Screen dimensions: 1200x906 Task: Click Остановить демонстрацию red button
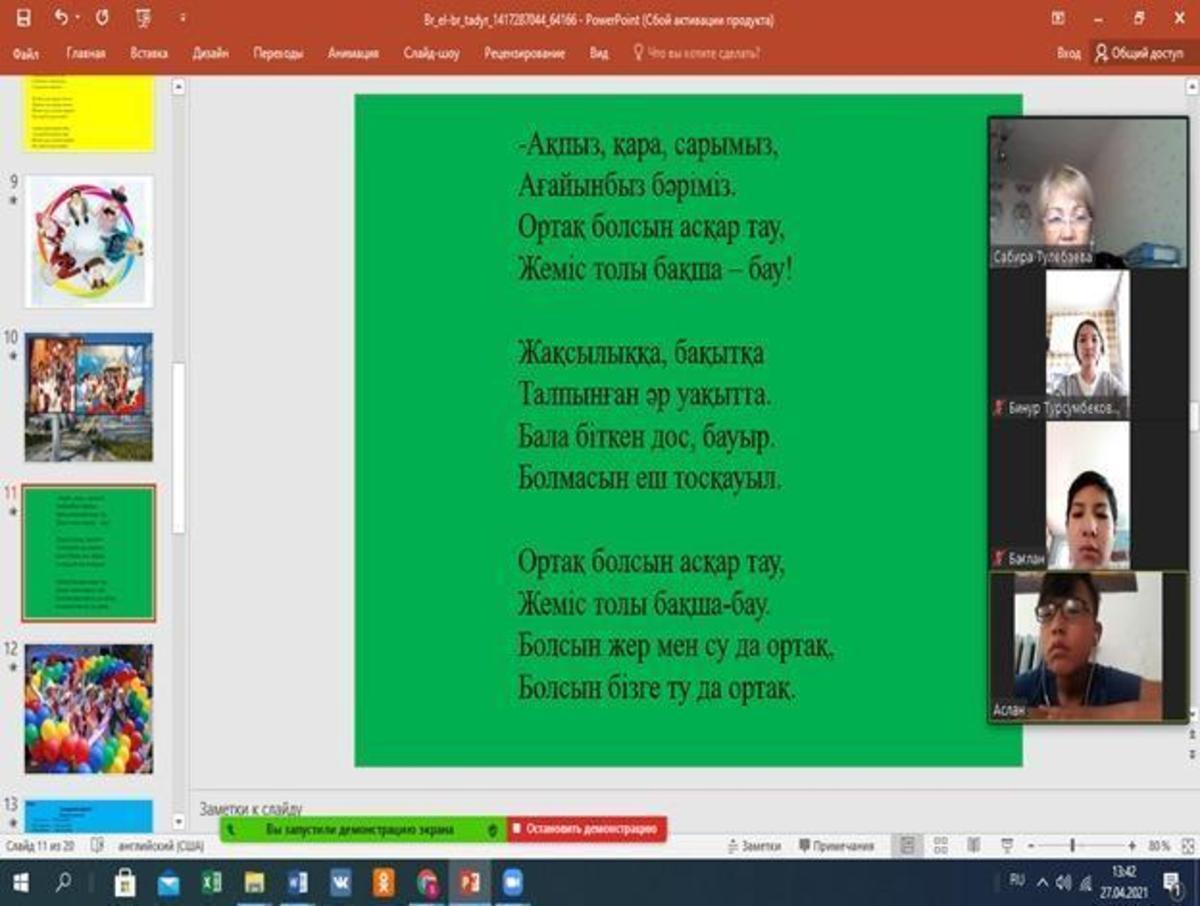click(586, 829)
